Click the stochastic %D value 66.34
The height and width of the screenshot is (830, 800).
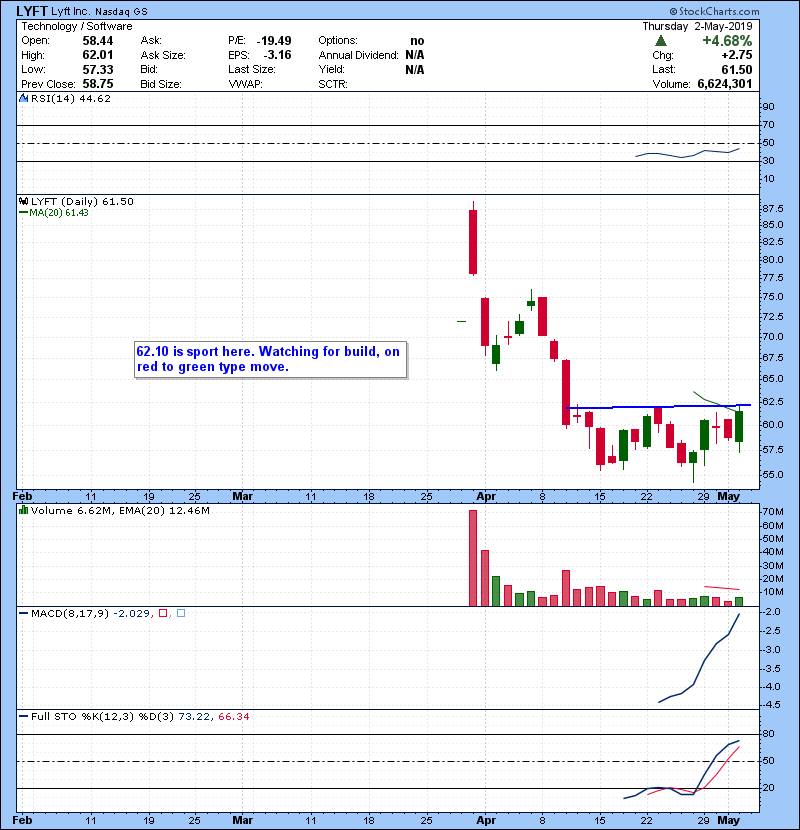pyautogui.click(x=233, y=717)
